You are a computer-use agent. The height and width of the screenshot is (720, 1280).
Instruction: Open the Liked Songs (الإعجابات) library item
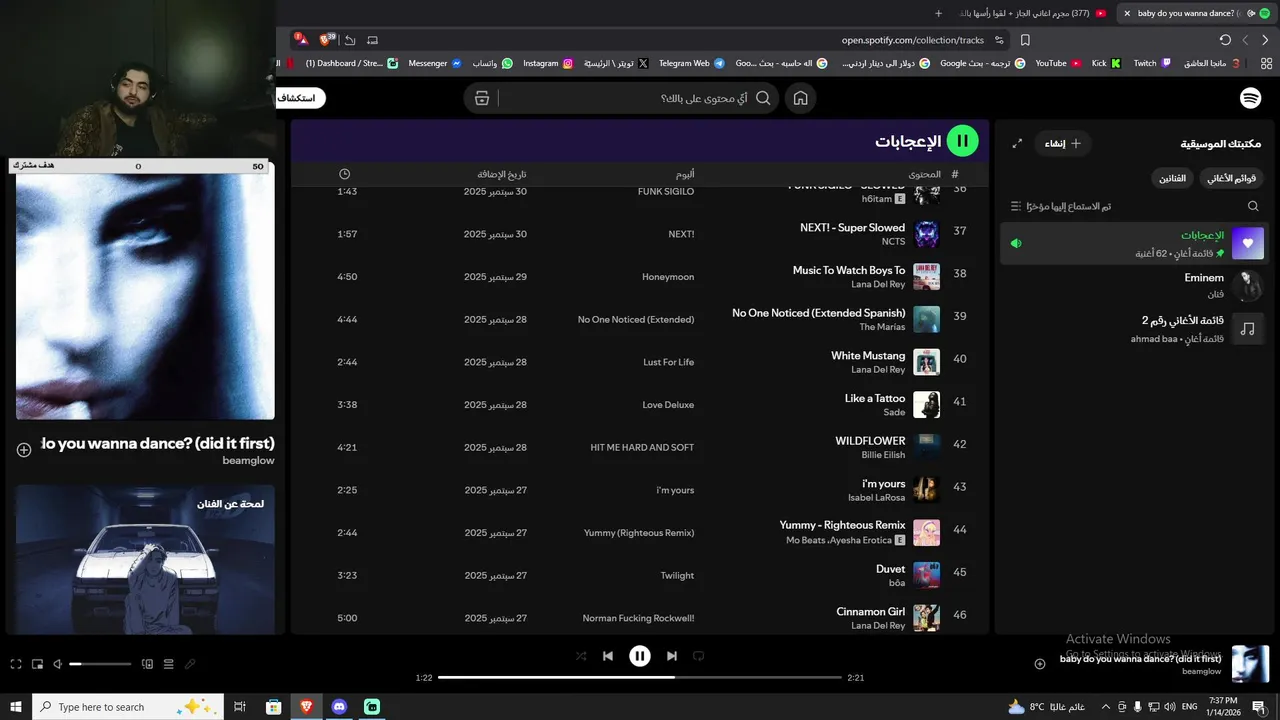[1132, 243]
